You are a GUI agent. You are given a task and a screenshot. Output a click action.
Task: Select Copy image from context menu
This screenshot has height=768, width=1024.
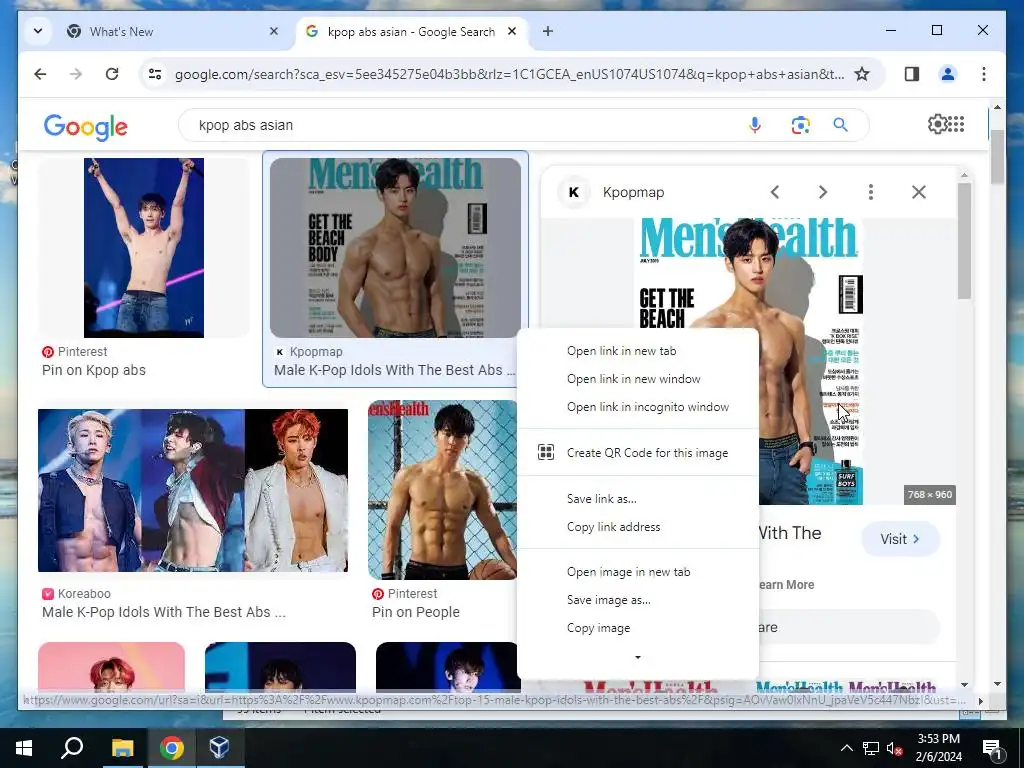[637, 628]
